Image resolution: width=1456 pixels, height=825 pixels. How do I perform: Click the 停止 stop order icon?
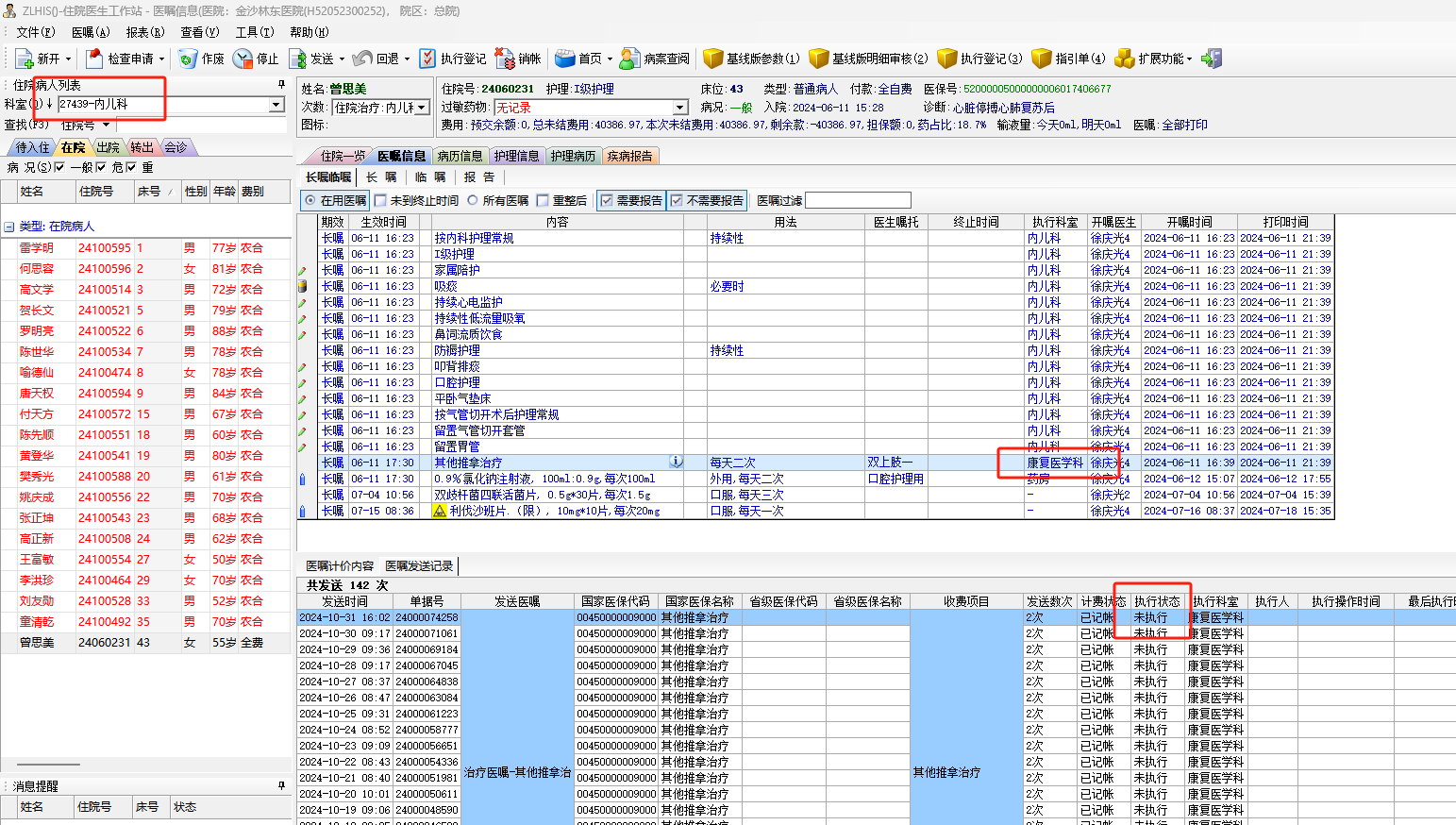[243, 59]
